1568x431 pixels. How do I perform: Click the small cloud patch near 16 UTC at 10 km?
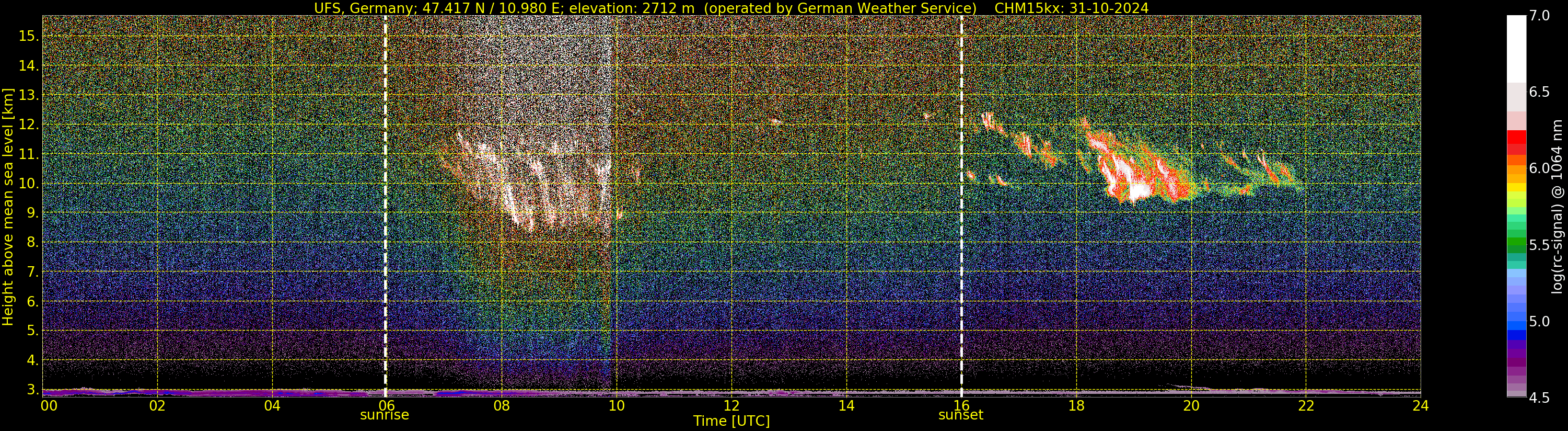point(970,176)
